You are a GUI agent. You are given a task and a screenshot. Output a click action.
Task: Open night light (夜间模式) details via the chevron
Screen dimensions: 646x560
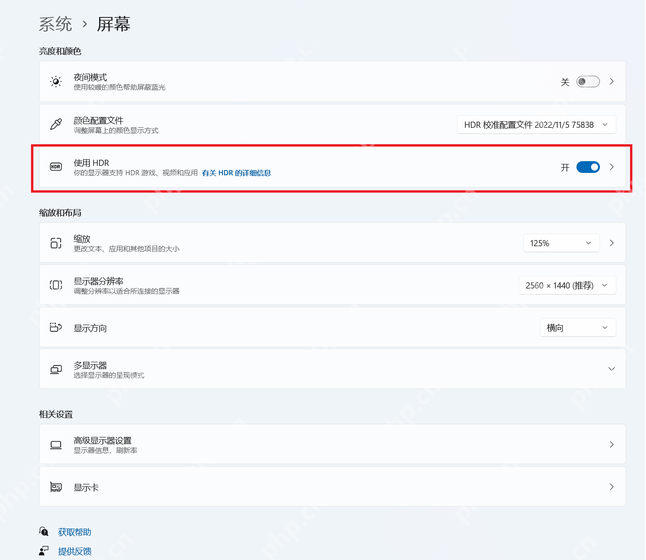click(x=612, y=82)
